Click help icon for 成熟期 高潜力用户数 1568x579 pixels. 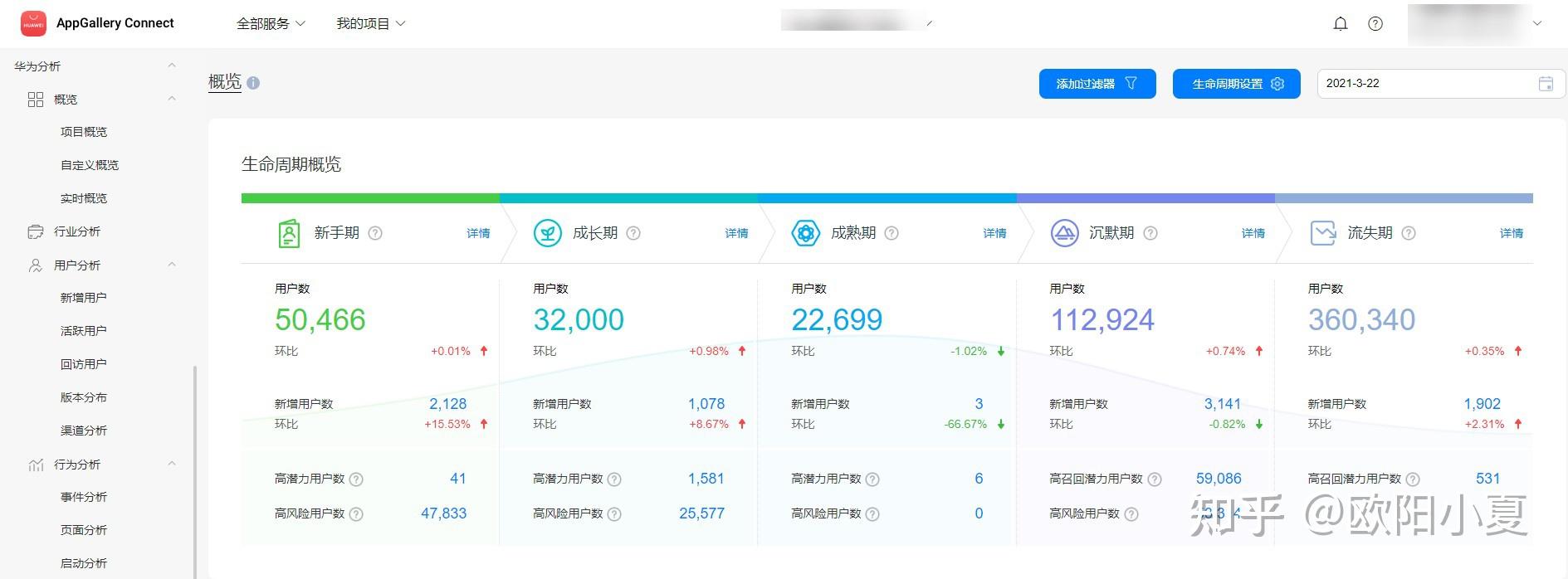click(x=872, y=479)
